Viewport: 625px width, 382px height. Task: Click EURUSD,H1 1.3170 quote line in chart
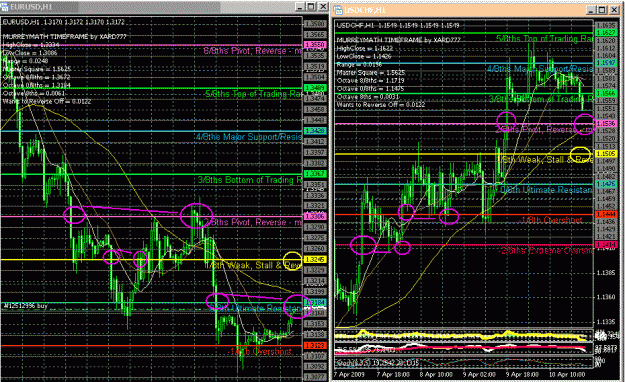click(63, 22)
